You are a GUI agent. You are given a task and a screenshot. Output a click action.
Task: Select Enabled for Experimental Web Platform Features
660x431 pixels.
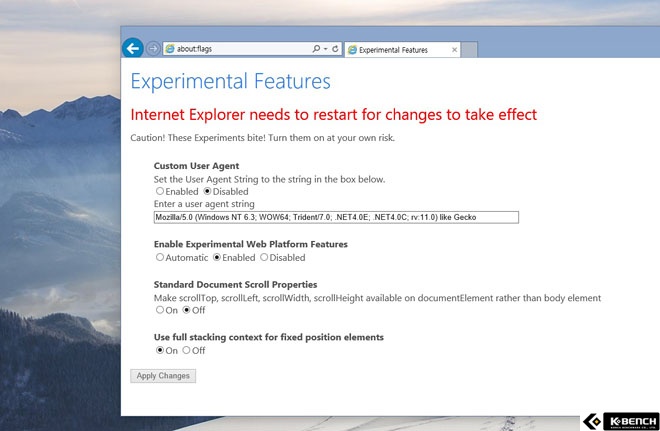[217, 257]
